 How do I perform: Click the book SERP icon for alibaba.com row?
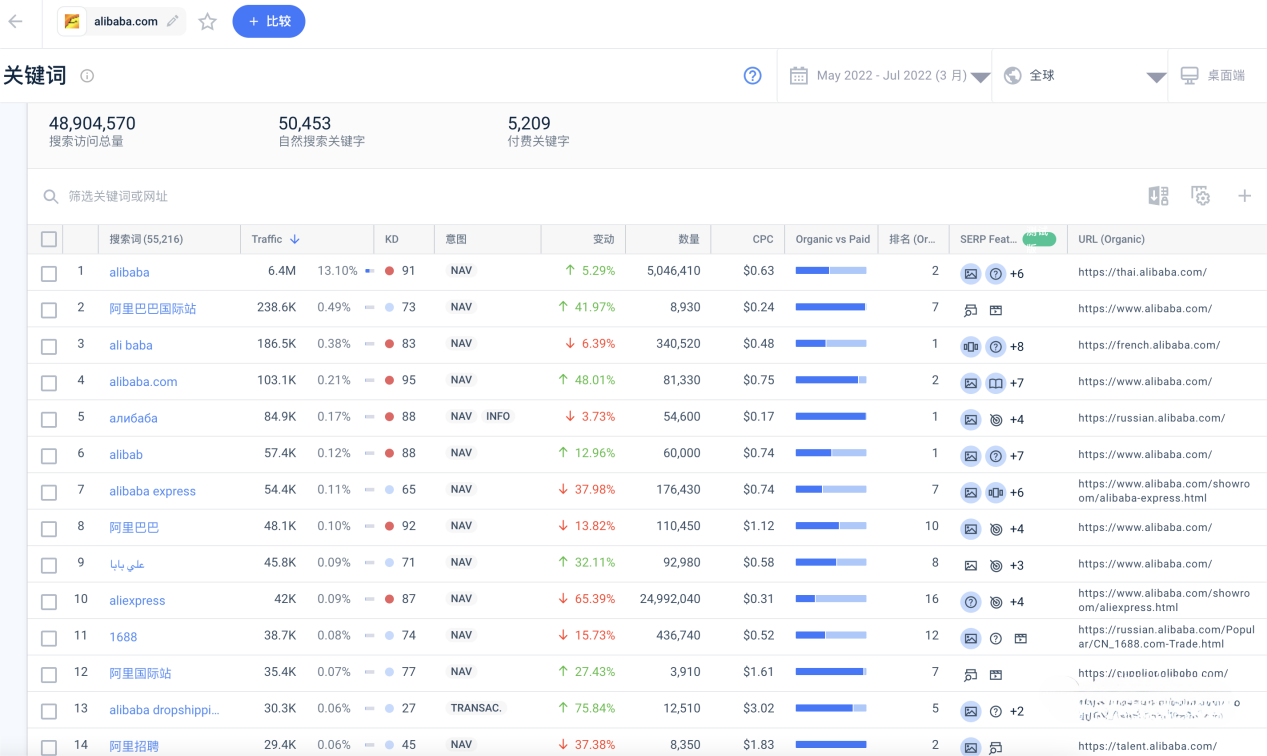click(x=996, y=383)
